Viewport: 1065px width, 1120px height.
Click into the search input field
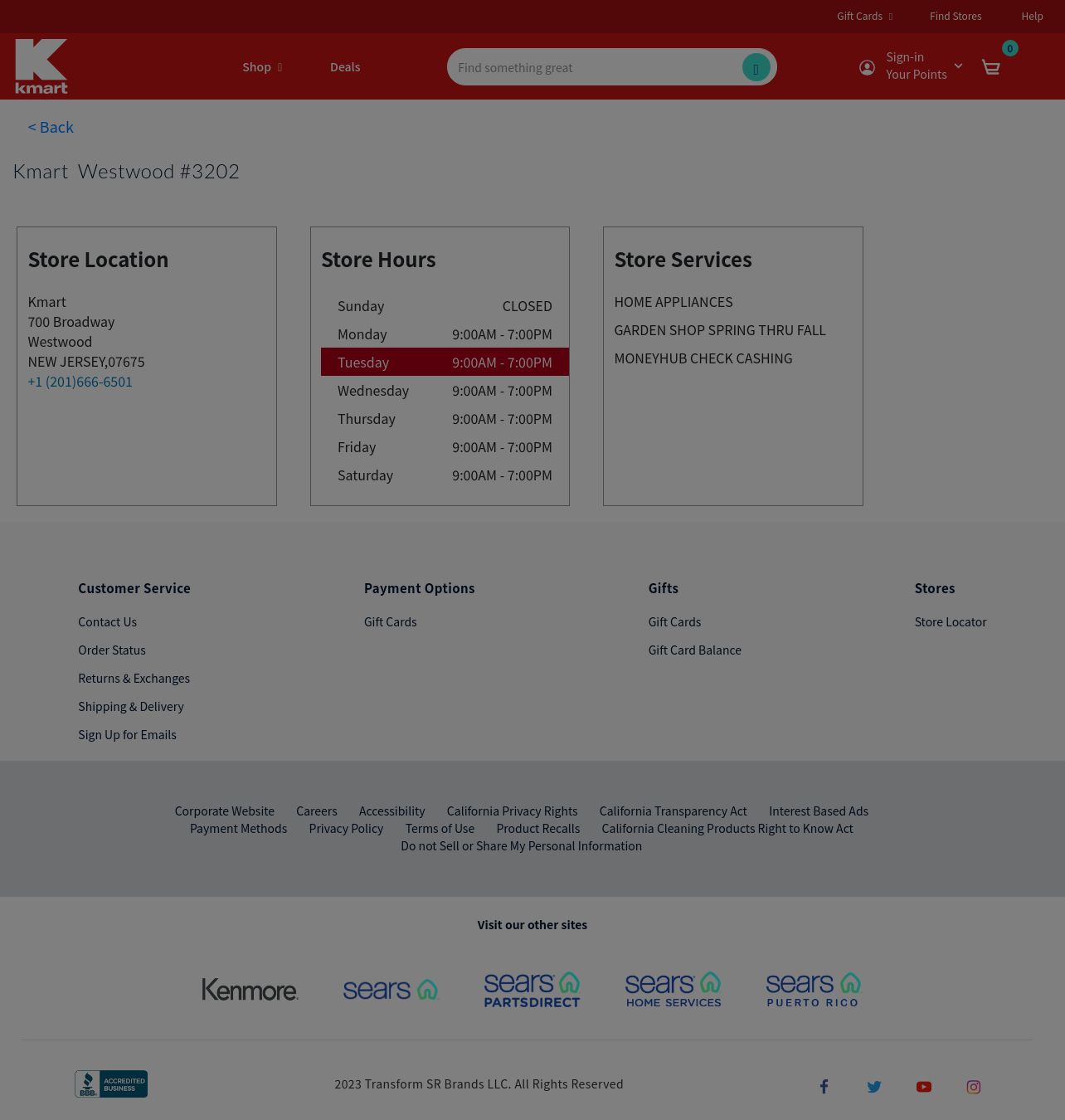pyautogui.click(x=596, y=67)
